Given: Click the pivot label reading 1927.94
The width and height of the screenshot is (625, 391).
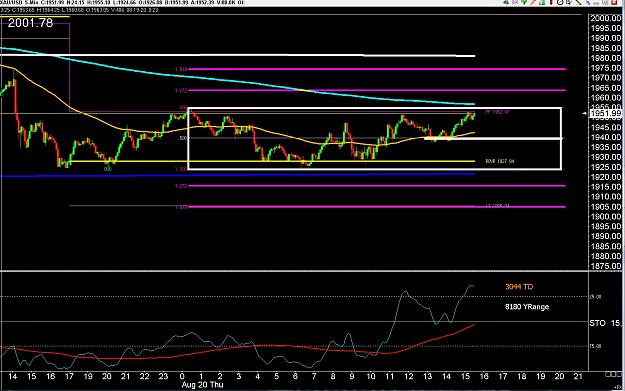Looking at the screenshot, I should tap(500, 161).
